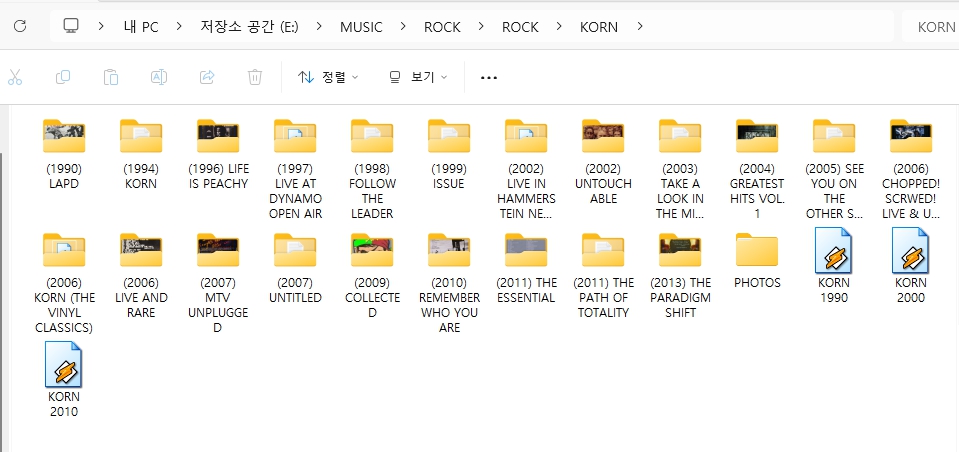Expand chevron after the PC monitor icon
959x452 pixels.
(x=101, y=26)
